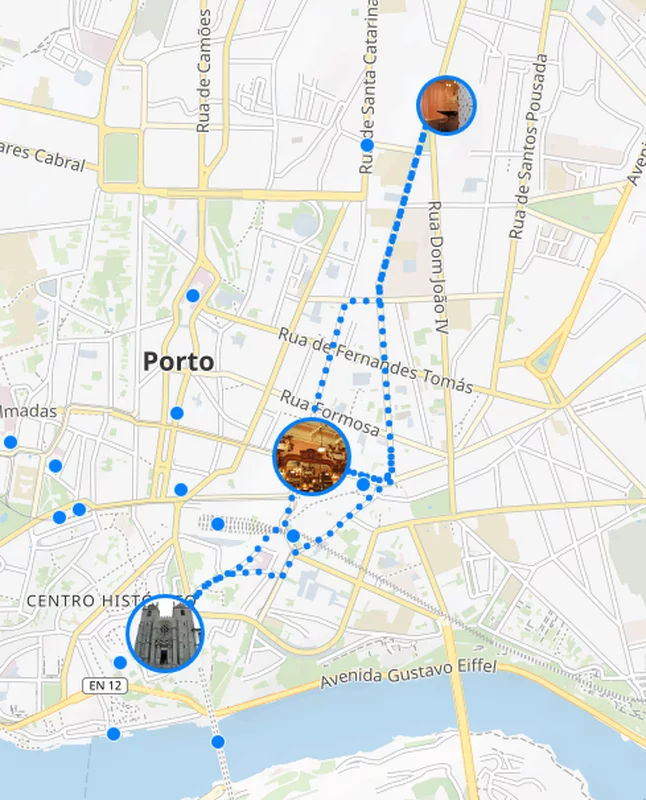This screenshot has width=646, height=800.
Task: Click the Porto city label
Action: [x=178, y=361]
